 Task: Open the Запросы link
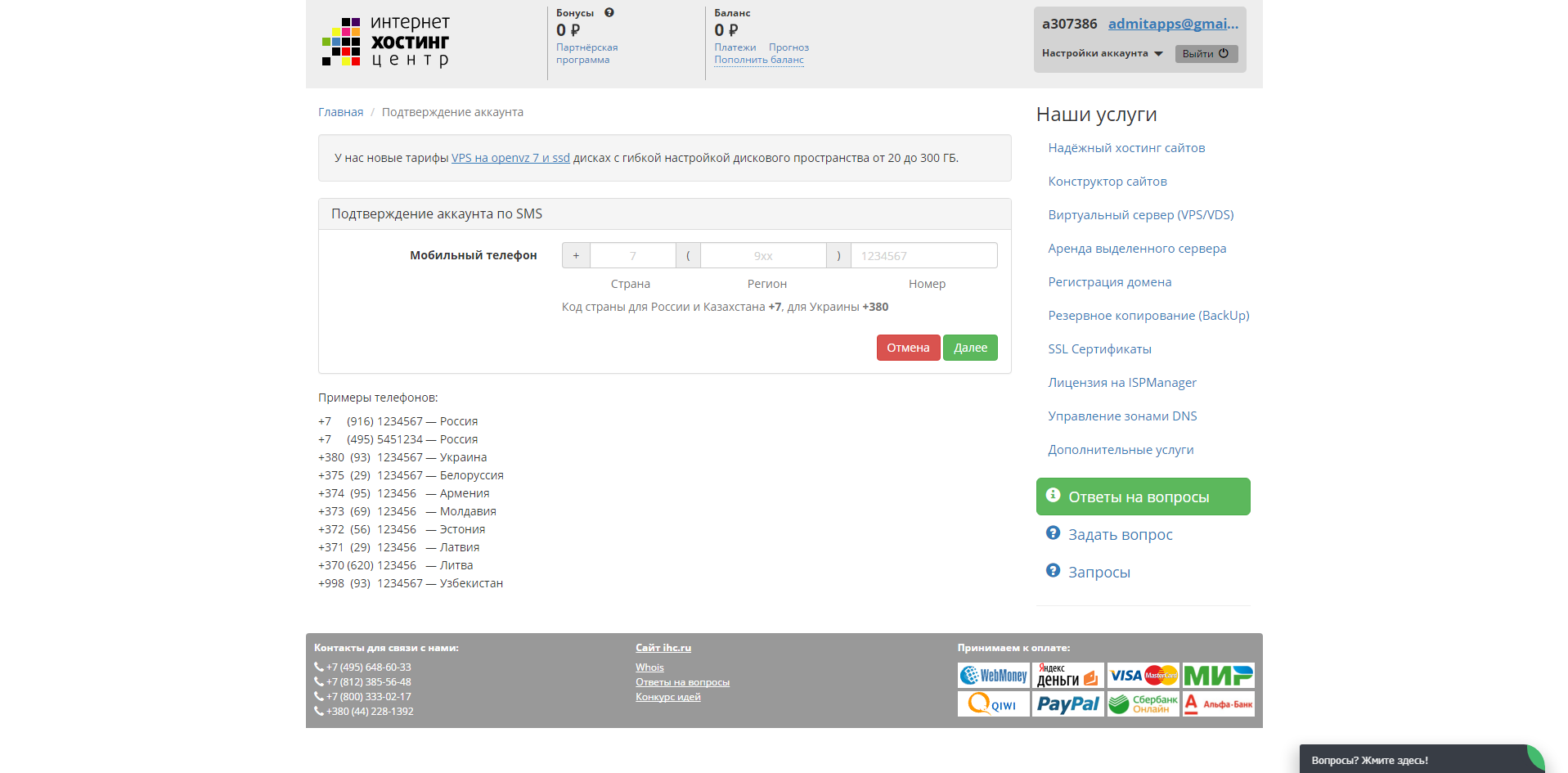coord(1099,573)
